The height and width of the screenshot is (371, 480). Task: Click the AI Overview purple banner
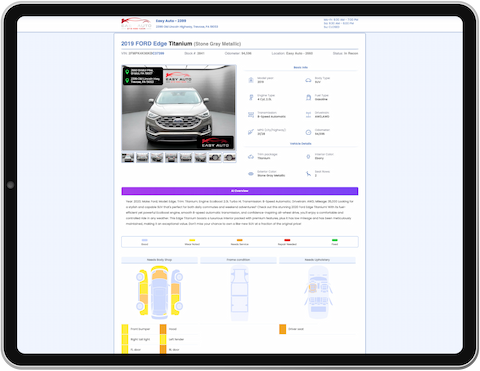(240, 191)
